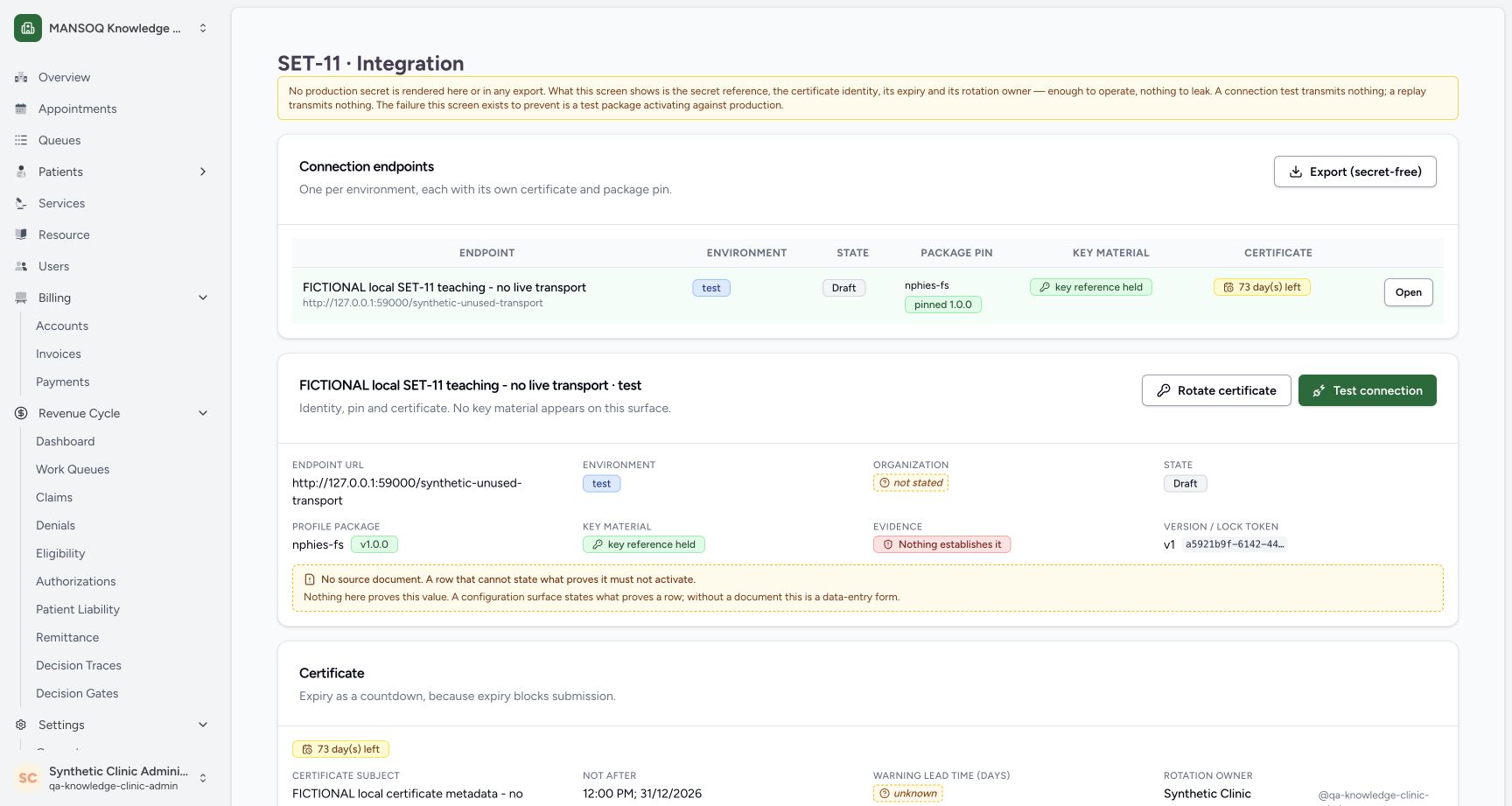Click the Overview sidebar icon
Image resolution: width=1512 pixels, height=806 pixels.
[21, 77]
